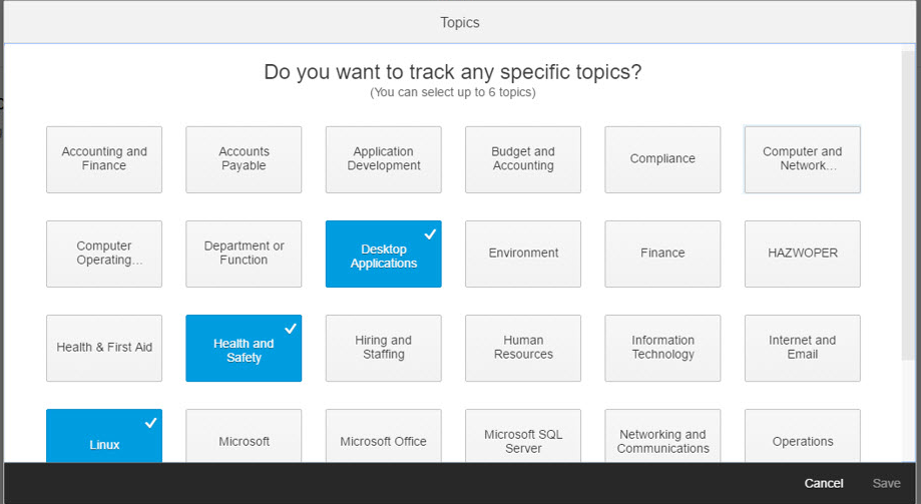Select the Health & First Aid tile
The width and height of the screenshot is (921, 504).
(x=104, y=348)
